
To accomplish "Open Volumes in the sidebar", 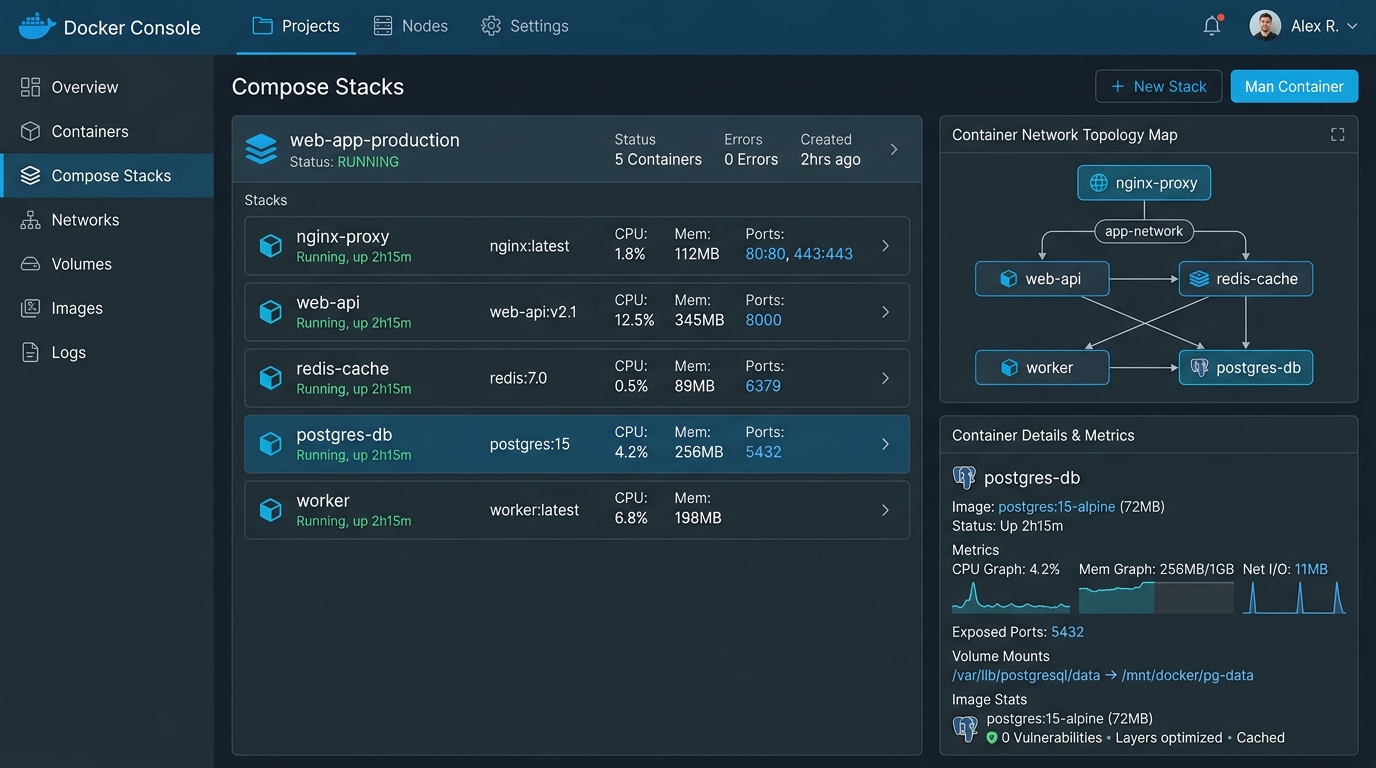I will tap(107, 264).
